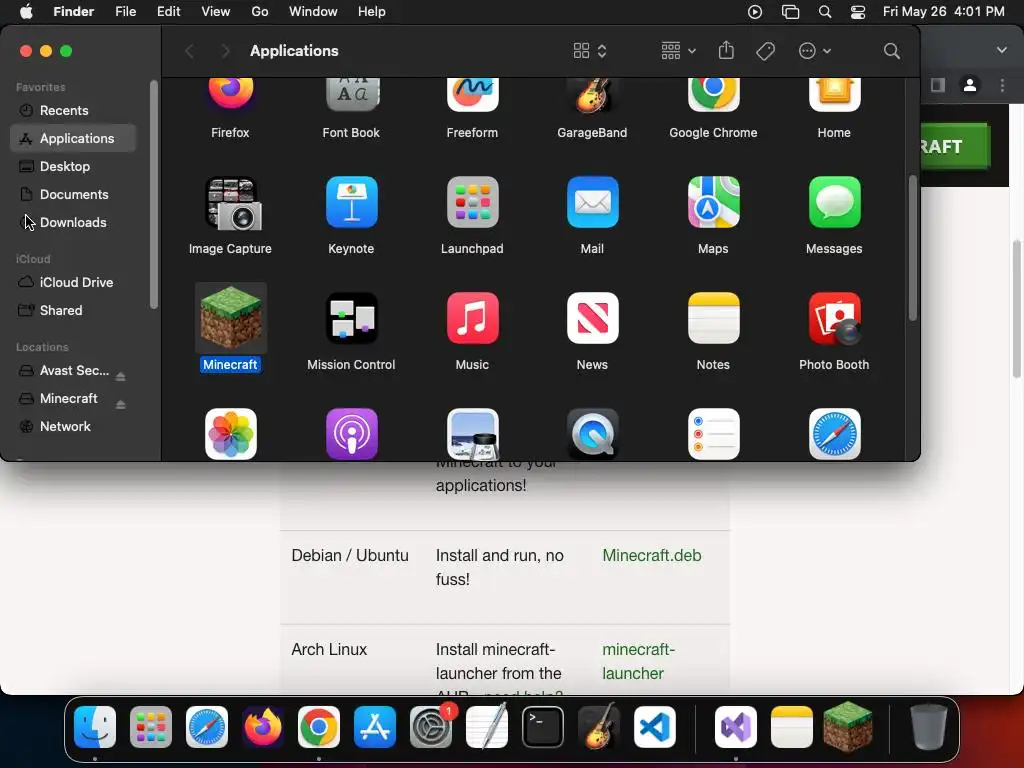Viewport: 1024px width, 768px height.
Task: Select the Image Capture application
Action: [231, 202]
